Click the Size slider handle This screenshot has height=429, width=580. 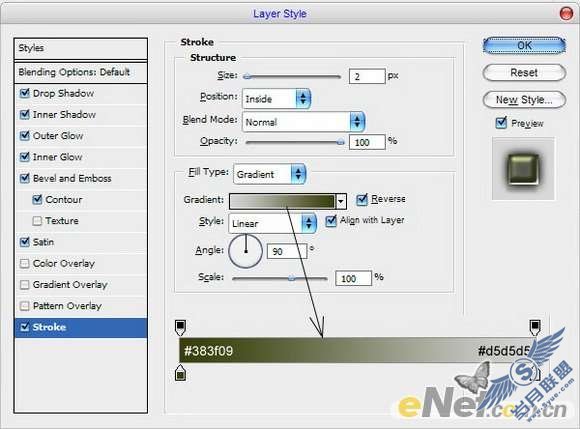pos(247,77)
